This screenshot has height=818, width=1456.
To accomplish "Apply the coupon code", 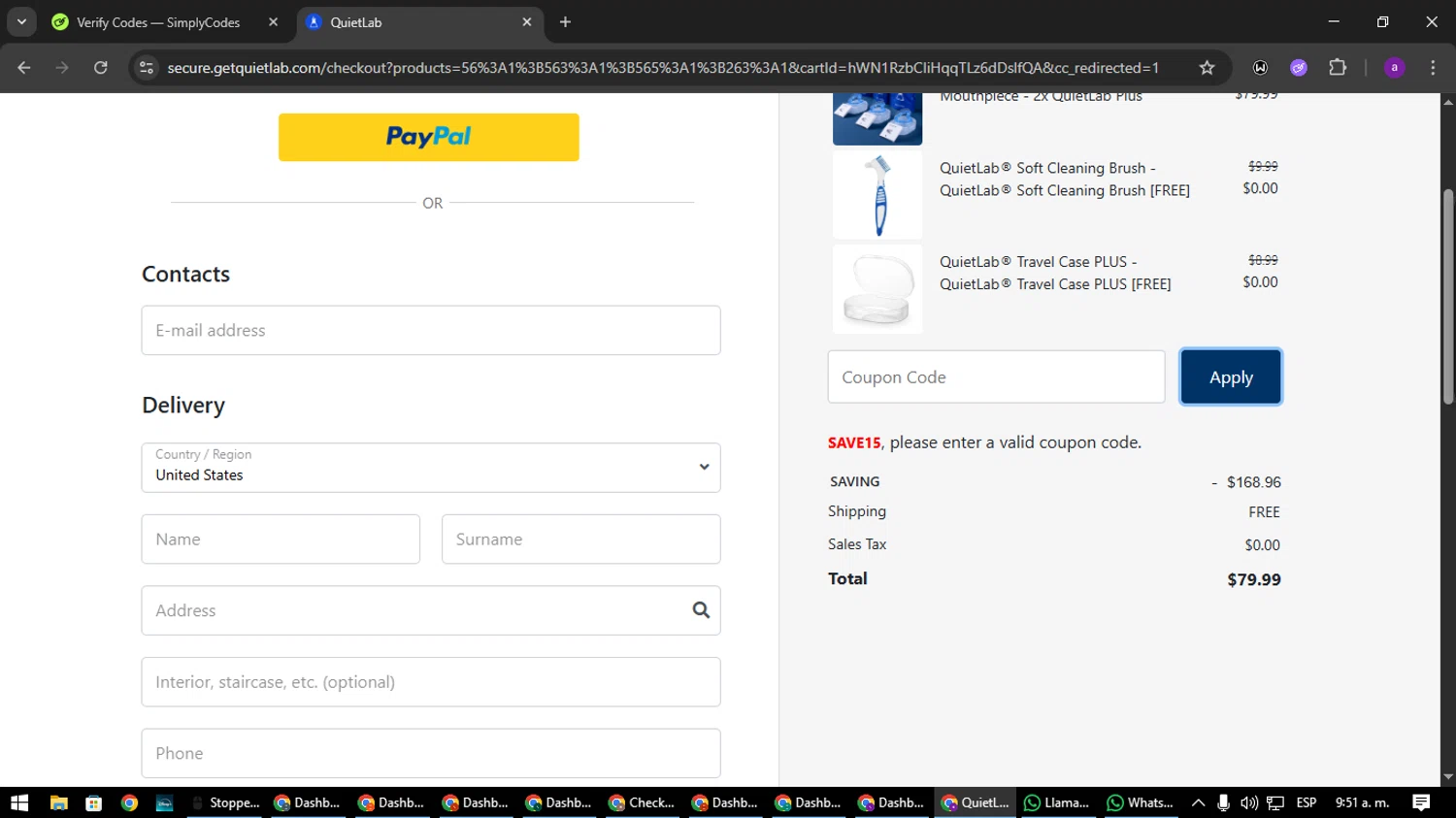I will [x=1231, y=376].
